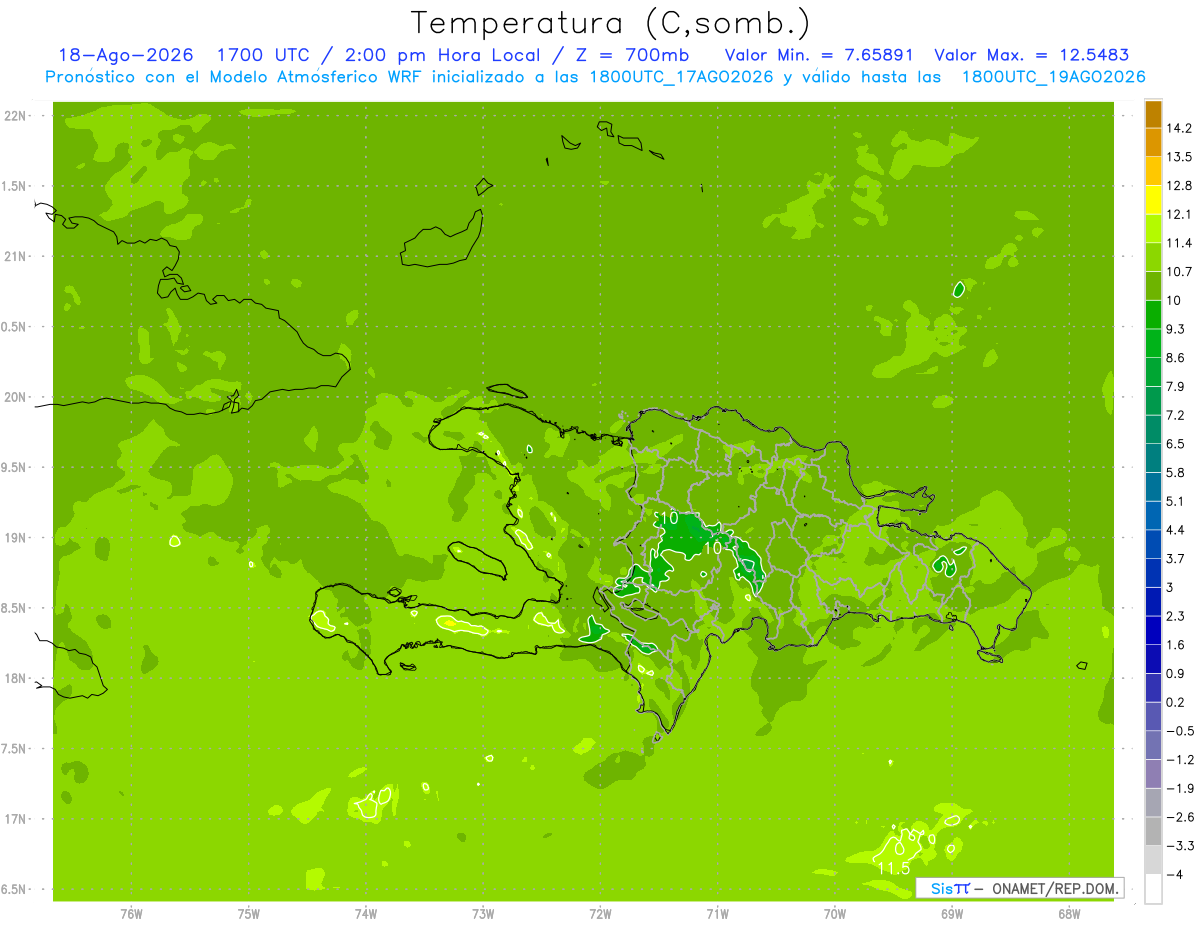Click the '76W' longitude label
Screen dimensions: 1200x927
tap(131, 913)
